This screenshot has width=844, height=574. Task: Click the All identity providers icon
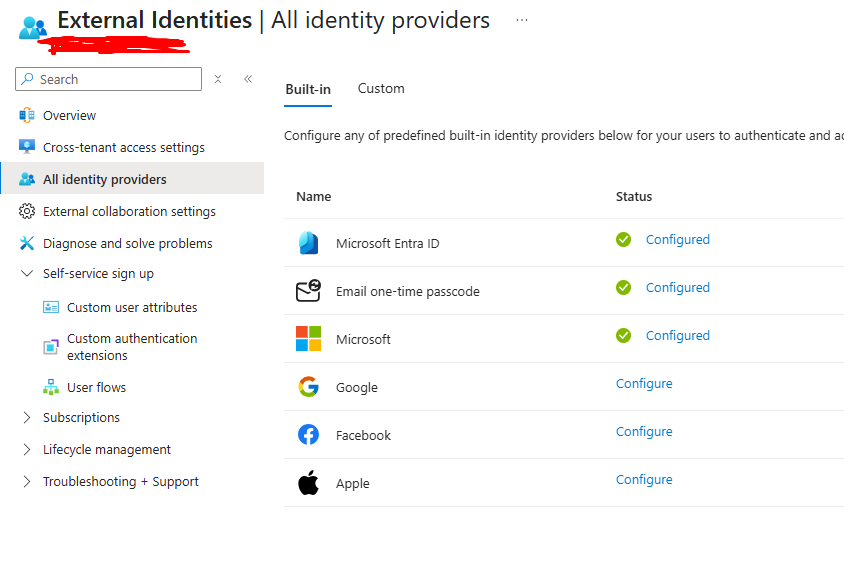pos(27,179)
